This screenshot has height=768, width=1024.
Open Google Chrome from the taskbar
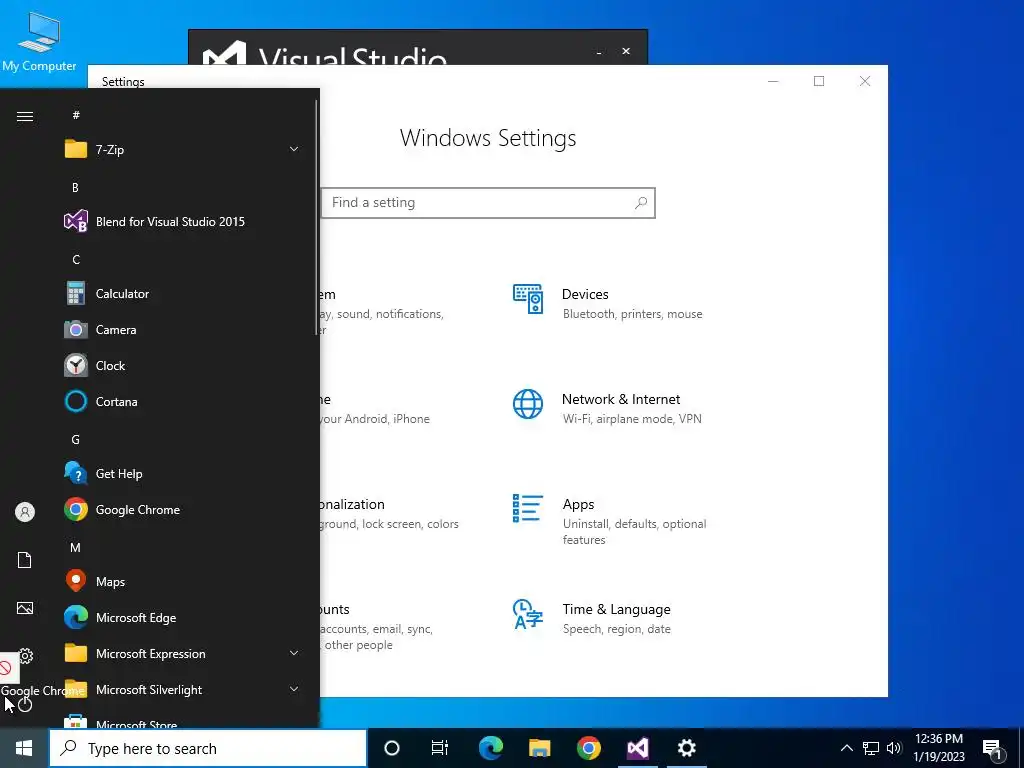pos(588,748)
